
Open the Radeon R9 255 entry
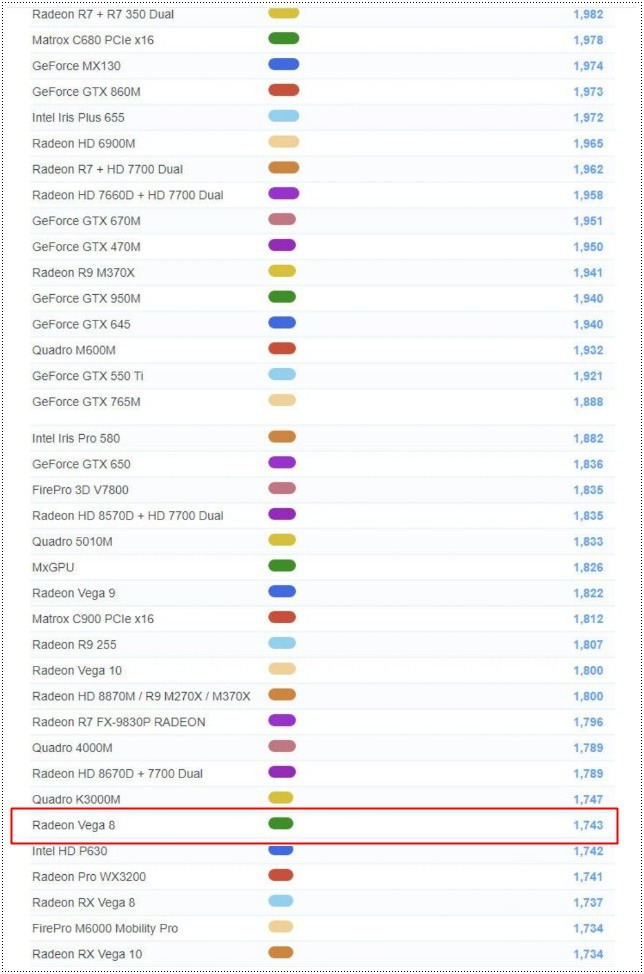[x=75, y=645]
